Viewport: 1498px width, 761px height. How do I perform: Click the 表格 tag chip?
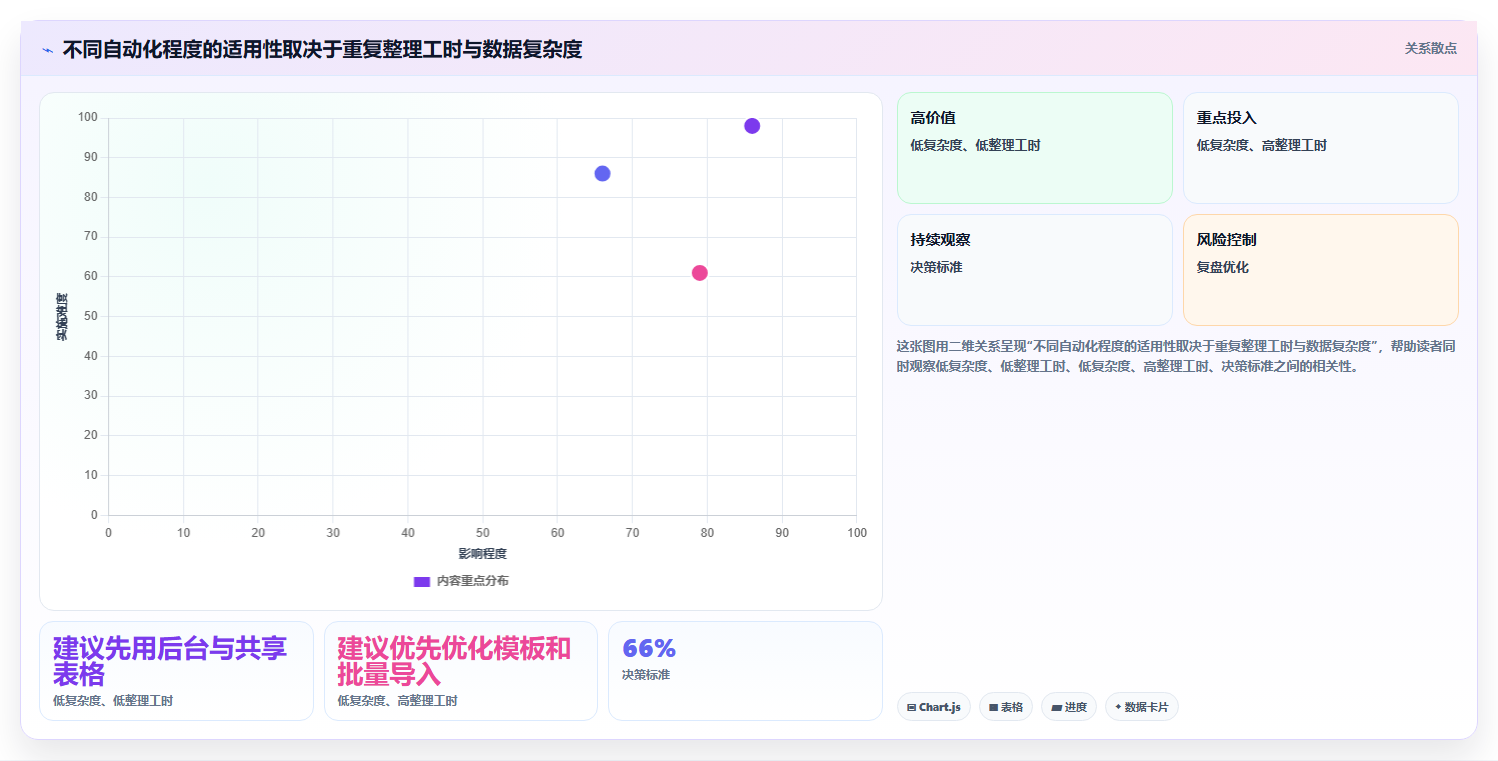[1006, 707]
